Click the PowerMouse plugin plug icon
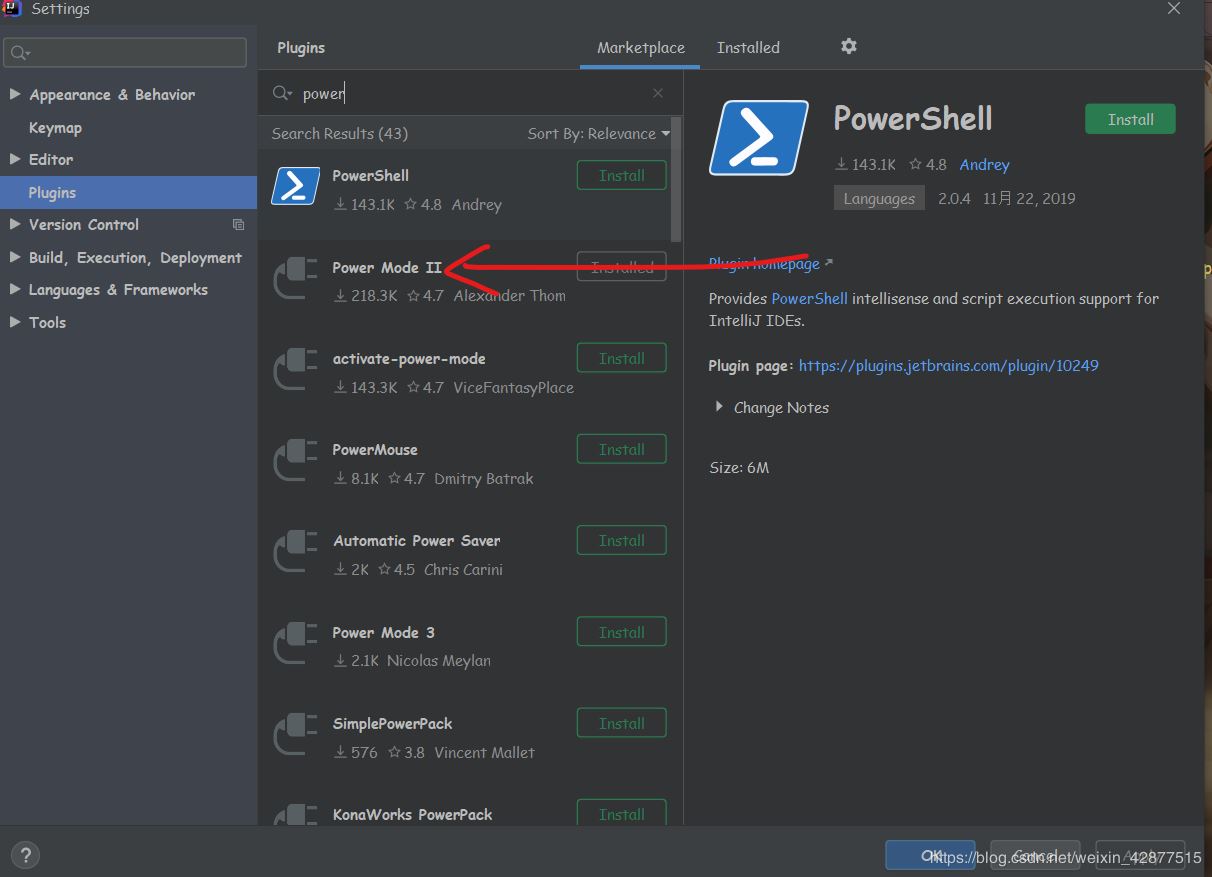 coord(295,460)
